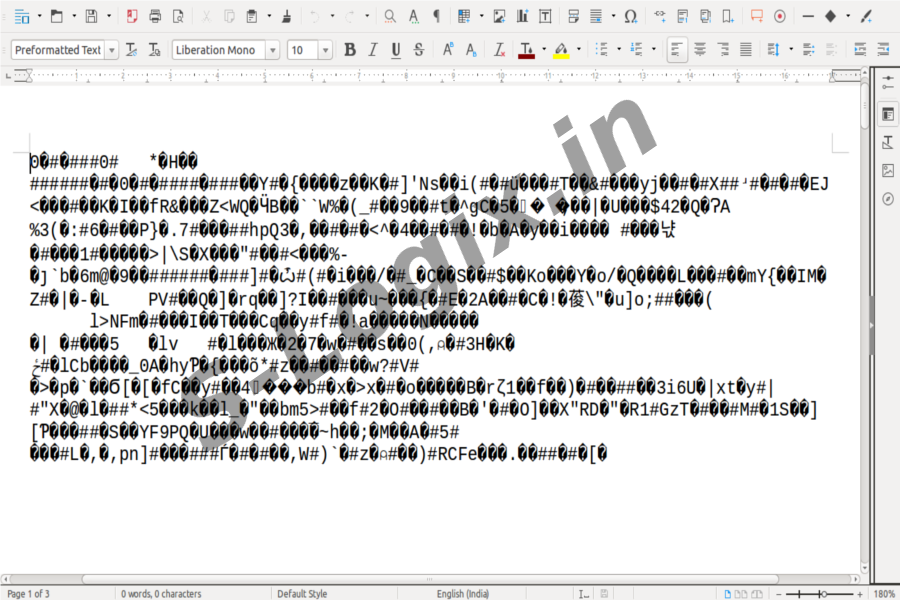Apply the yellow highlighting color
Viewport: 900px width, 600px height.
[x=561, y=50]
